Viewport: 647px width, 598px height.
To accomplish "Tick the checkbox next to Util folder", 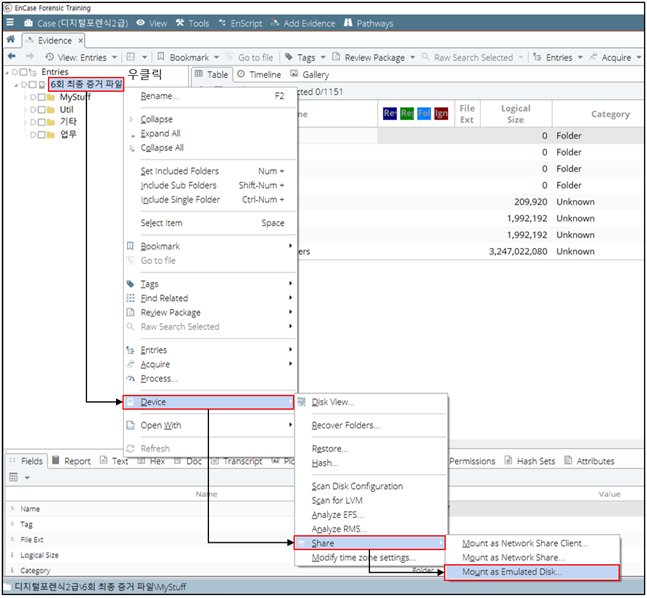I will click(x=42, y=110).
